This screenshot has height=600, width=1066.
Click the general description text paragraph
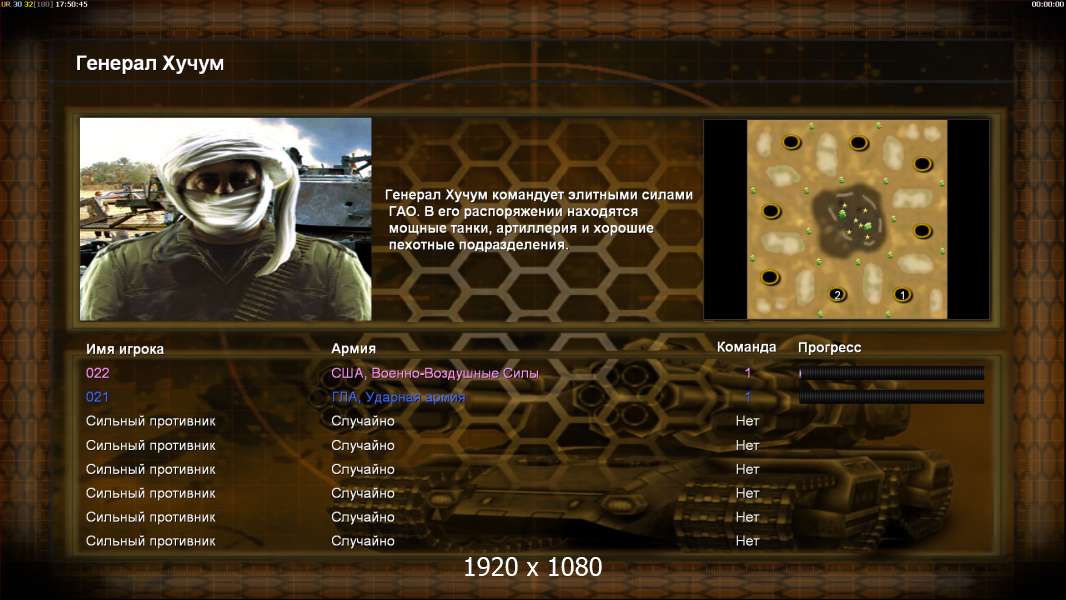click(540, 219)
